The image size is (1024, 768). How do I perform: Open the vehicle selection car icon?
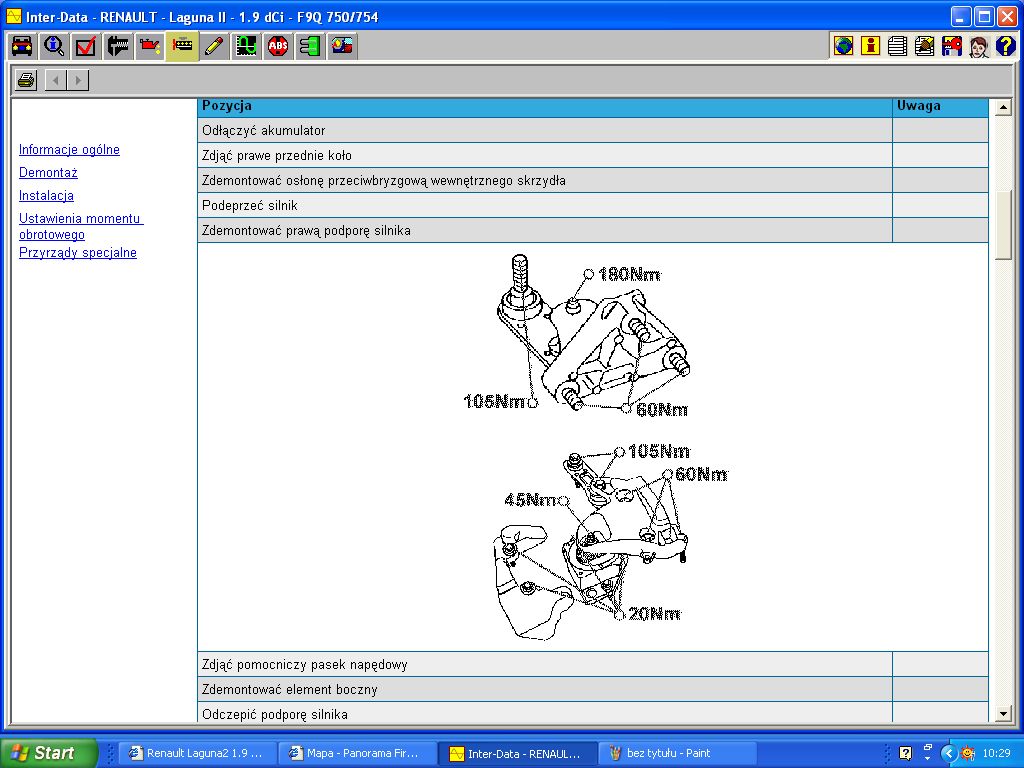coord(22,46)
